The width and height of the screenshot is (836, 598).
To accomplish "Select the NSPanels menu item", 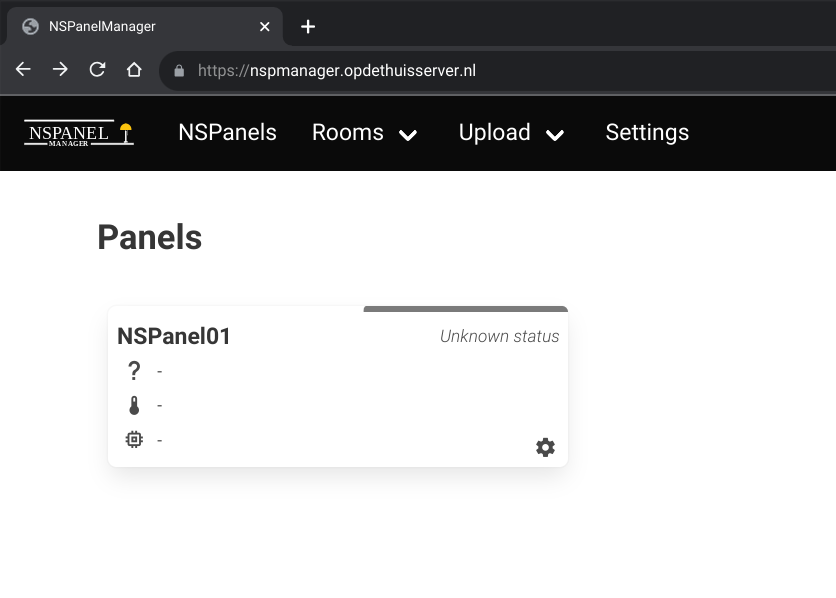I will point(227,132).
